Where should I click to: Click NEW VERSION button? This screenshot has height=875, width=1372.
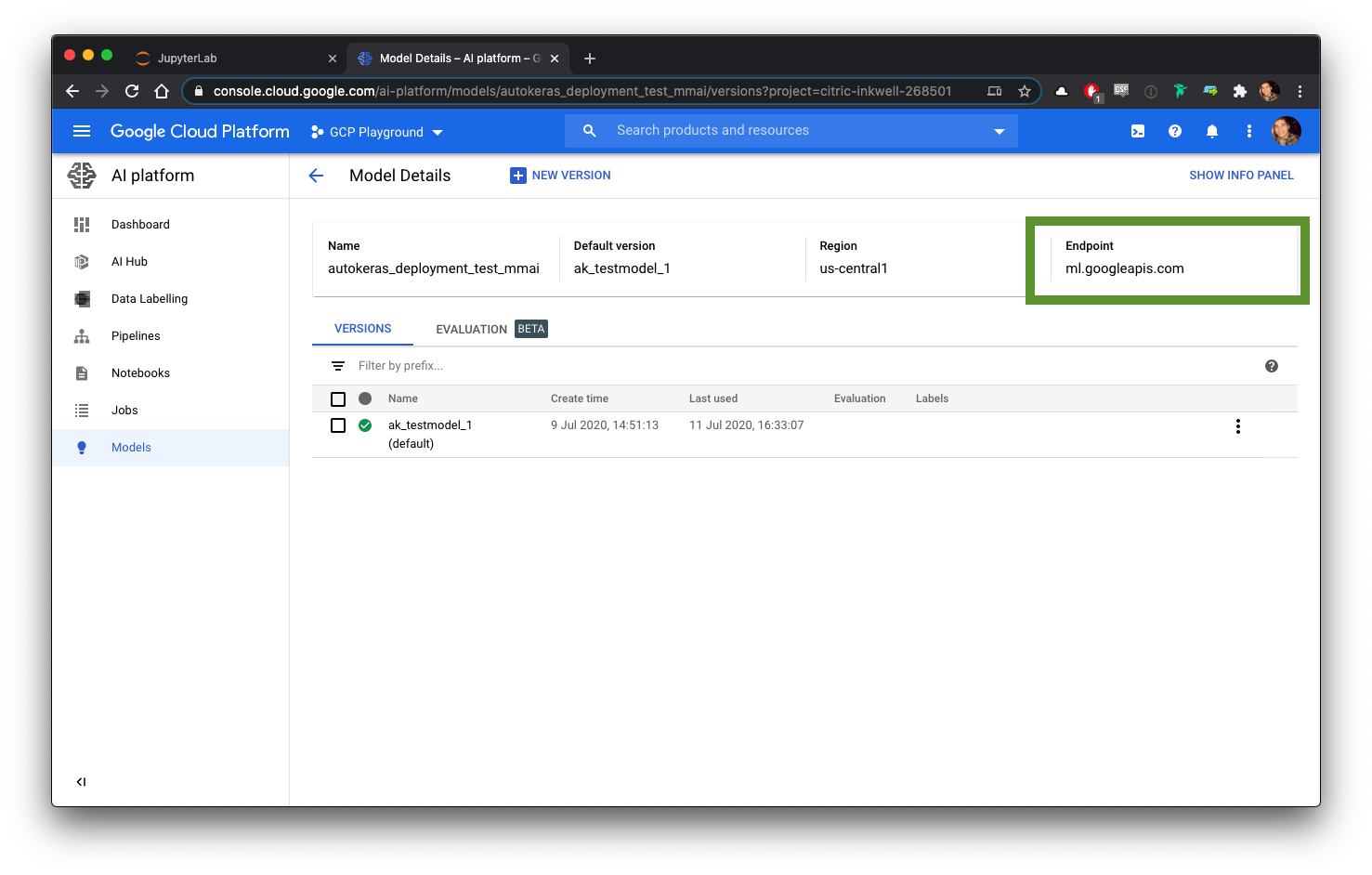(x=560, y=176)
